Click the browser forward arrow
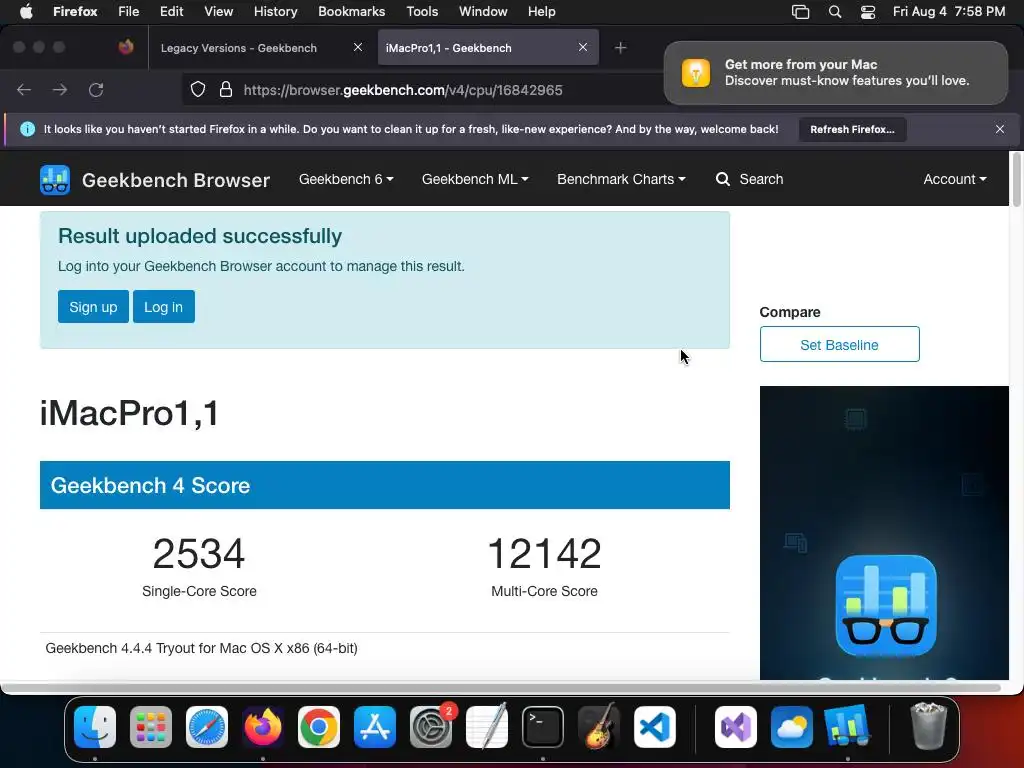This screenshot has width=1024, height=768. click(x=60, y=89)
